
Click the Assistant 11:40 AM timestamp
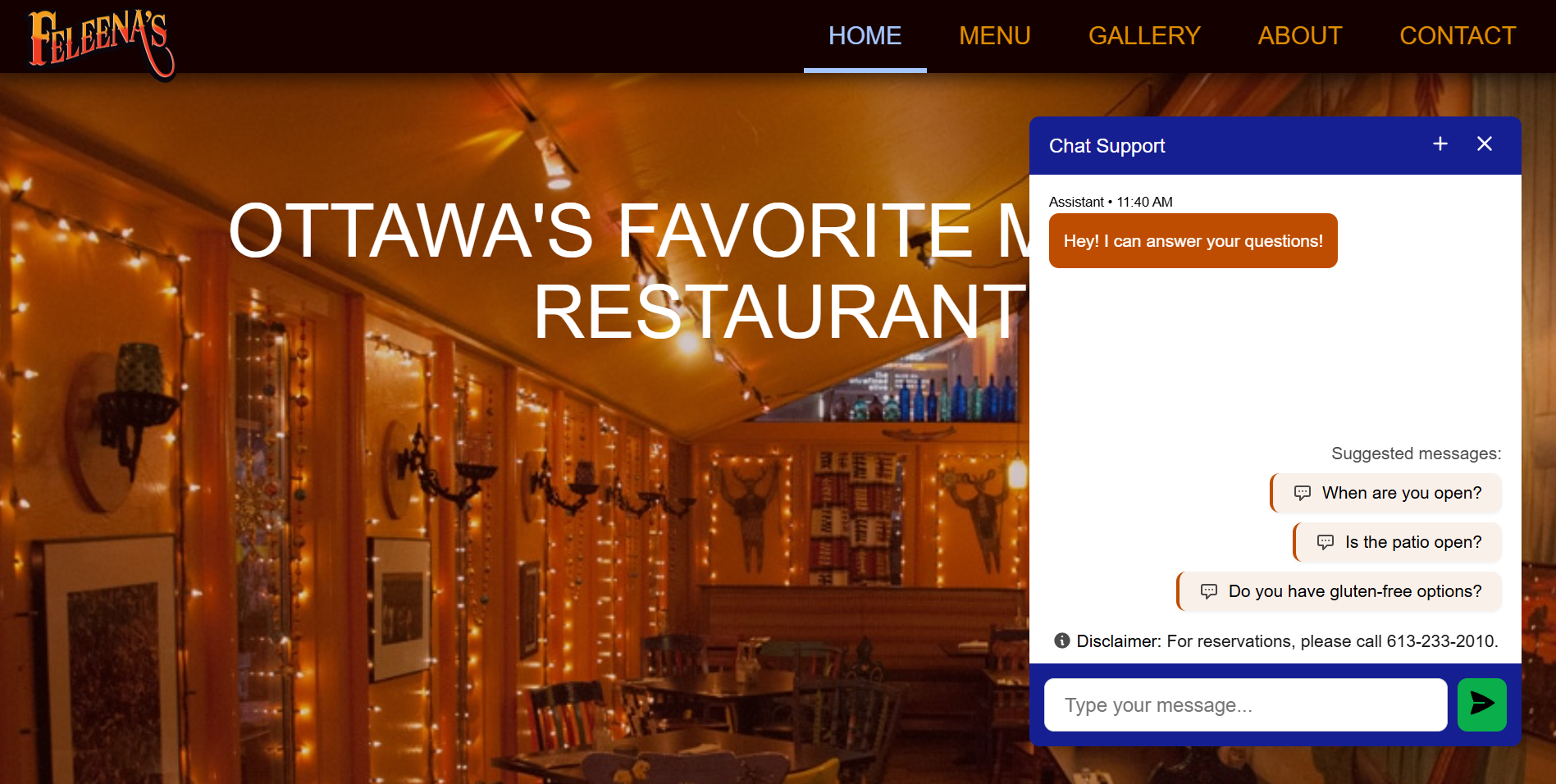coord(1111,202)
